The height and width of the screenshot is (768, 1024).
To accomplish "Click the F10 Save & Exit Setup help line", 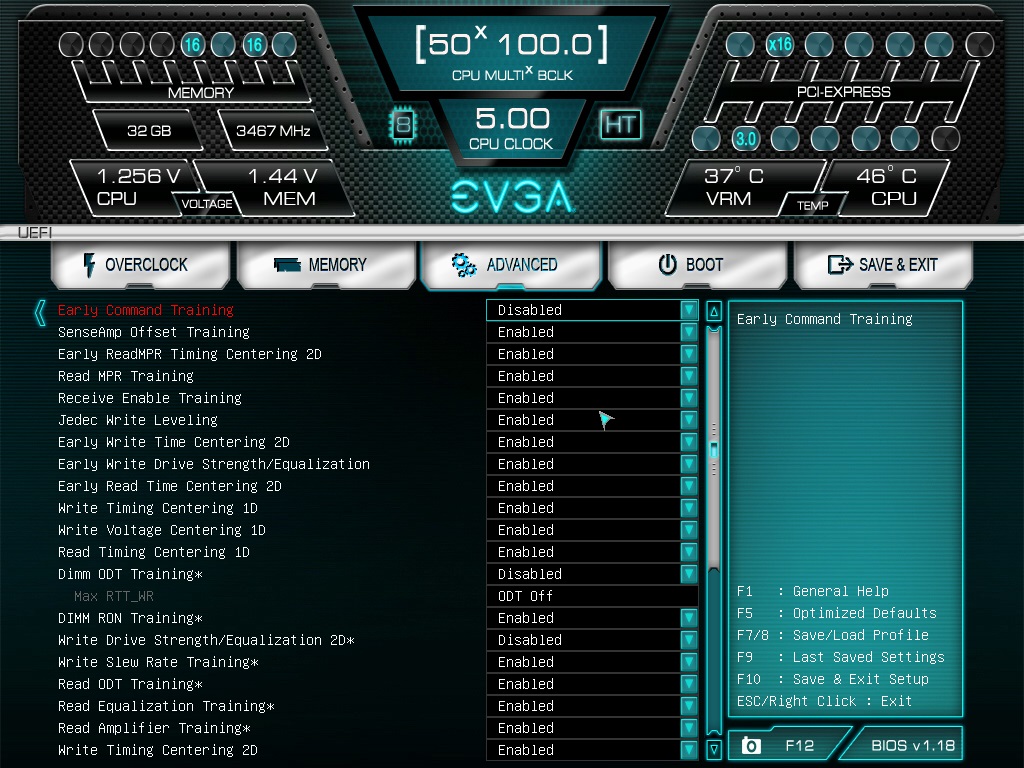I will (x=833, y=679).
